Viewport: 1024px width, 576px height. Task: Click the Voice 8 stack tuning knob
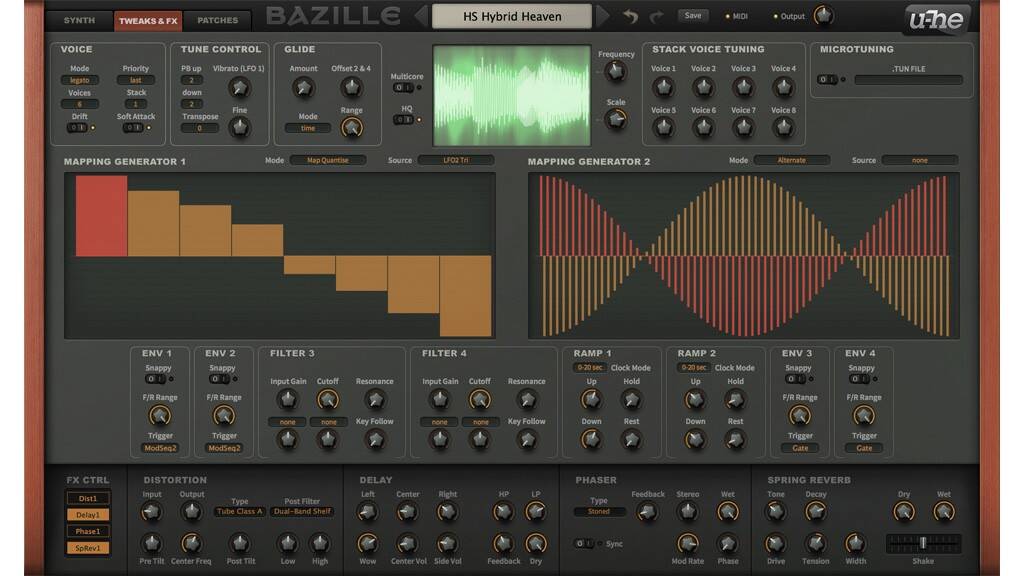coord(783,127)
